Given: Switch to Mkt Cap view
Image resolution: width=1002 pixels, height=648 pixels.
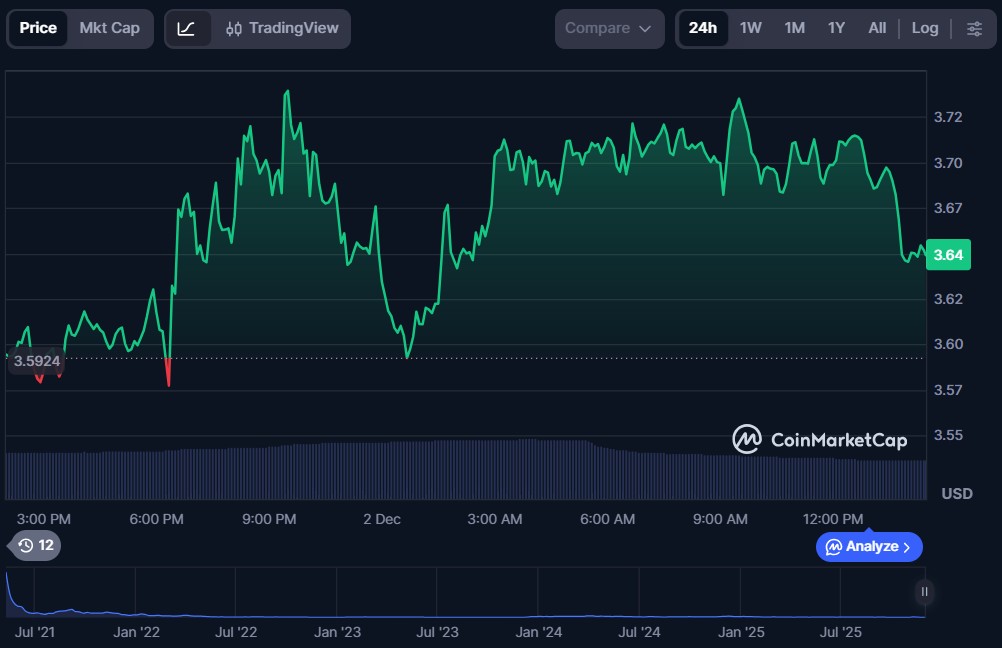Looking at the screenshot, I should [x=110, y=28].
